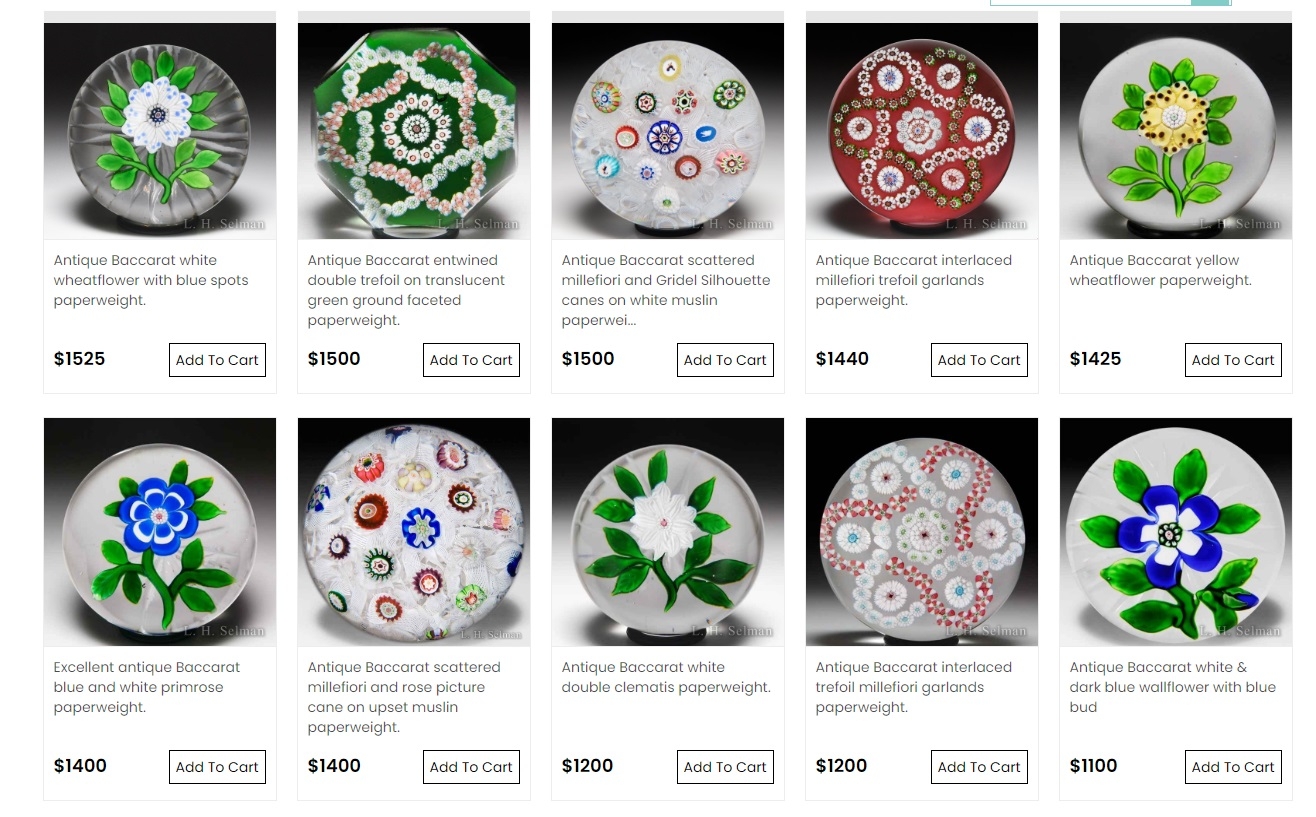This screenshot has height=817, width=1316.
Task: Open the 'entwined double trefoil' product title link
Action: pyautogui.click(x=406, y=290)
